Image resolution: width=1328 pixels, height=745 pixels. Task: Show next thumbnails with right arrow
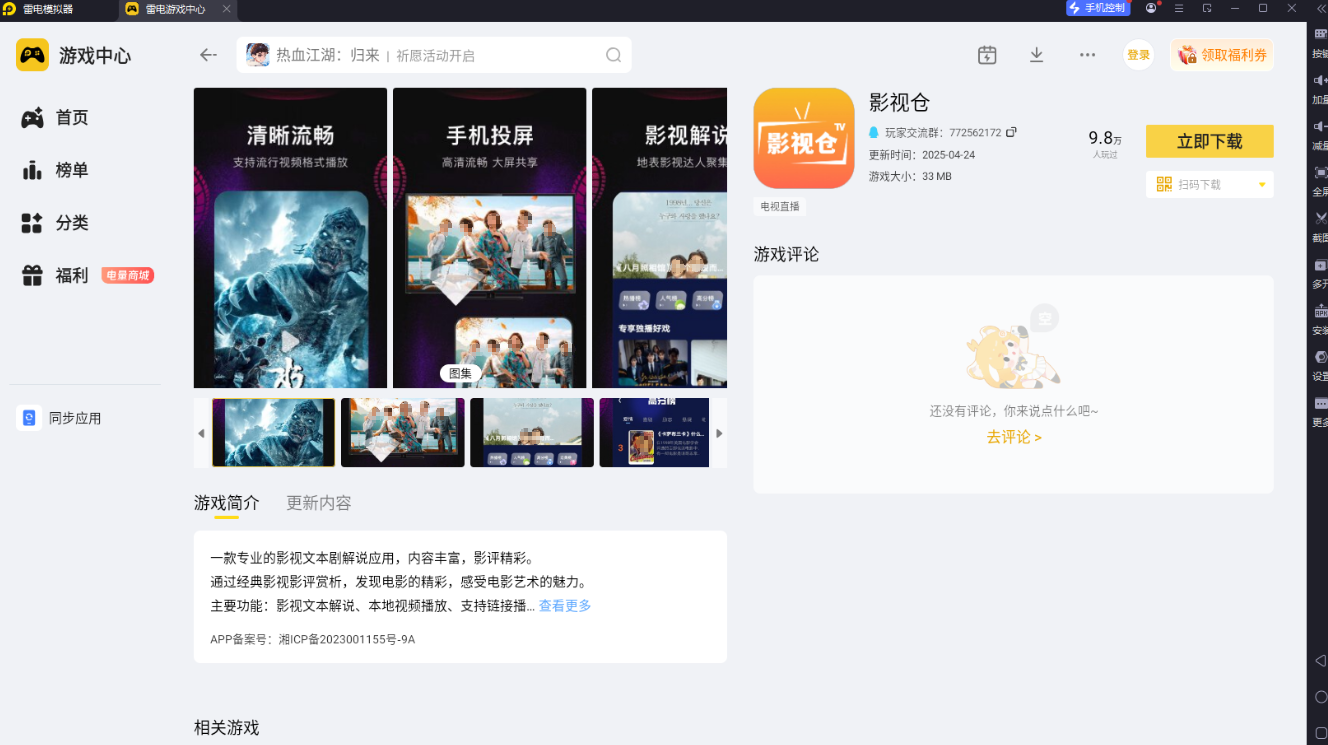[x=719, y=433]
